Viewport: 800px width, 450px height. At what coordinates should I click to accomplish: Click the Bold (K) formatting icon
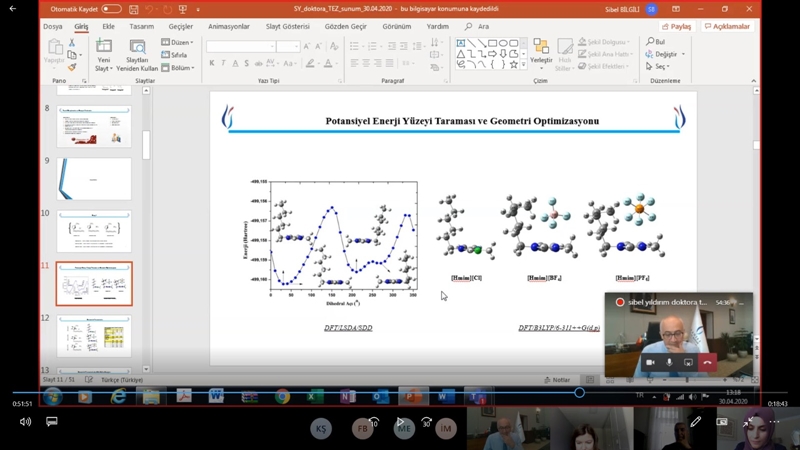click(x=212, y=63)
